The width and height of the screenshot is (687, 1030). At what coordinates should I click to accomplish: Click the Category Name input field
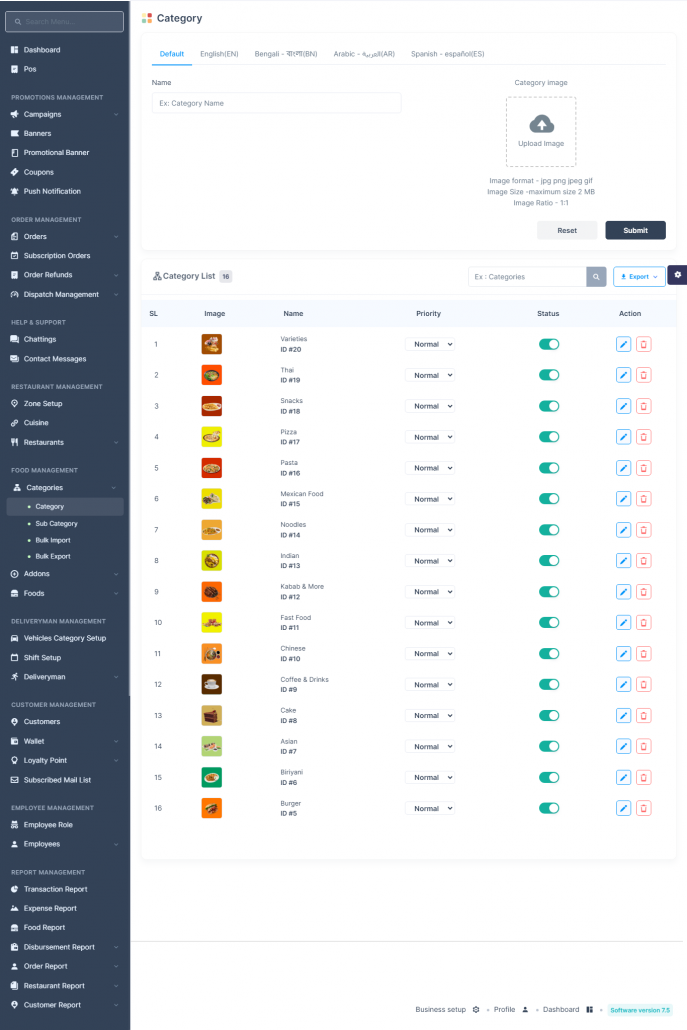[x=276, y=103]
